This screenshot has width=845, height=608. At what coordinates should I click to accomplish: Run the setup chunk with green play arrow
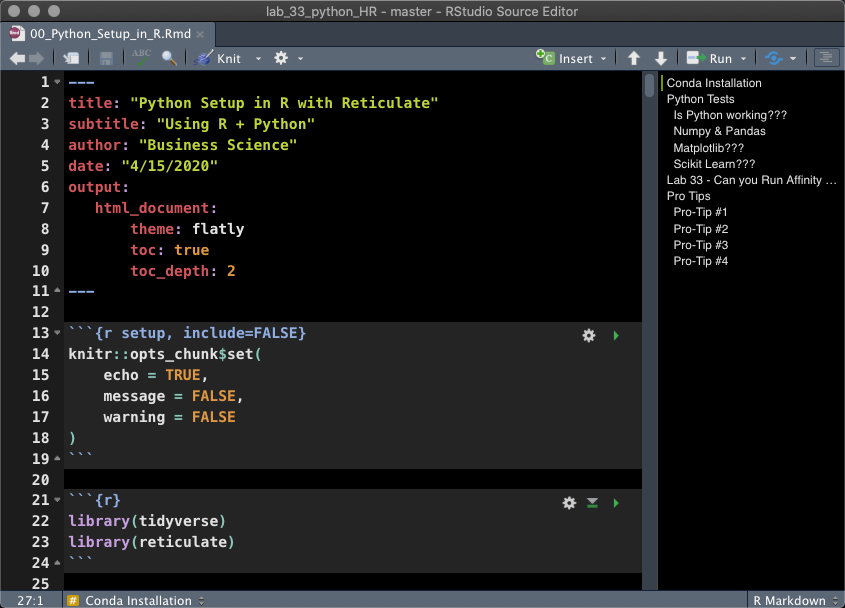[616, 336]
